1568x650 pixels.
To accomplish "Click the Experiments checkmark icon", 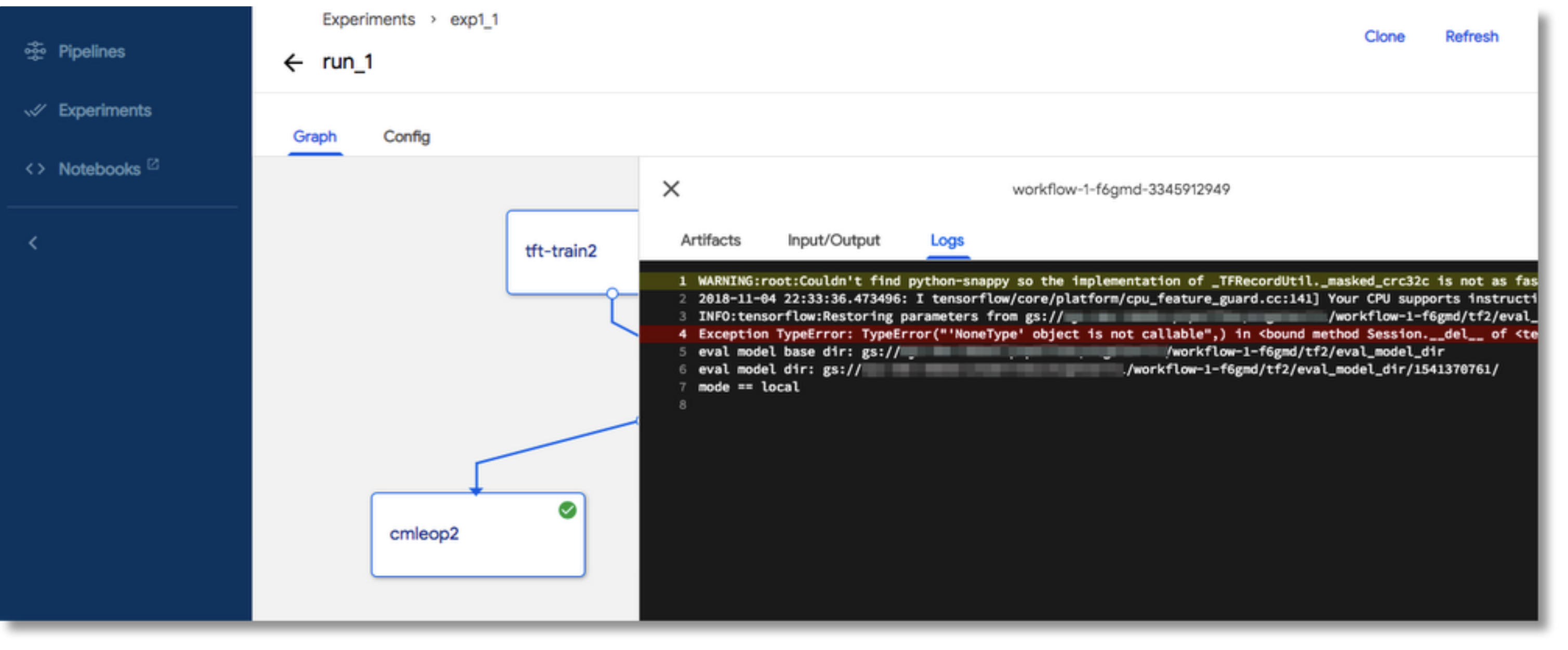I will (x=35, y=110).
